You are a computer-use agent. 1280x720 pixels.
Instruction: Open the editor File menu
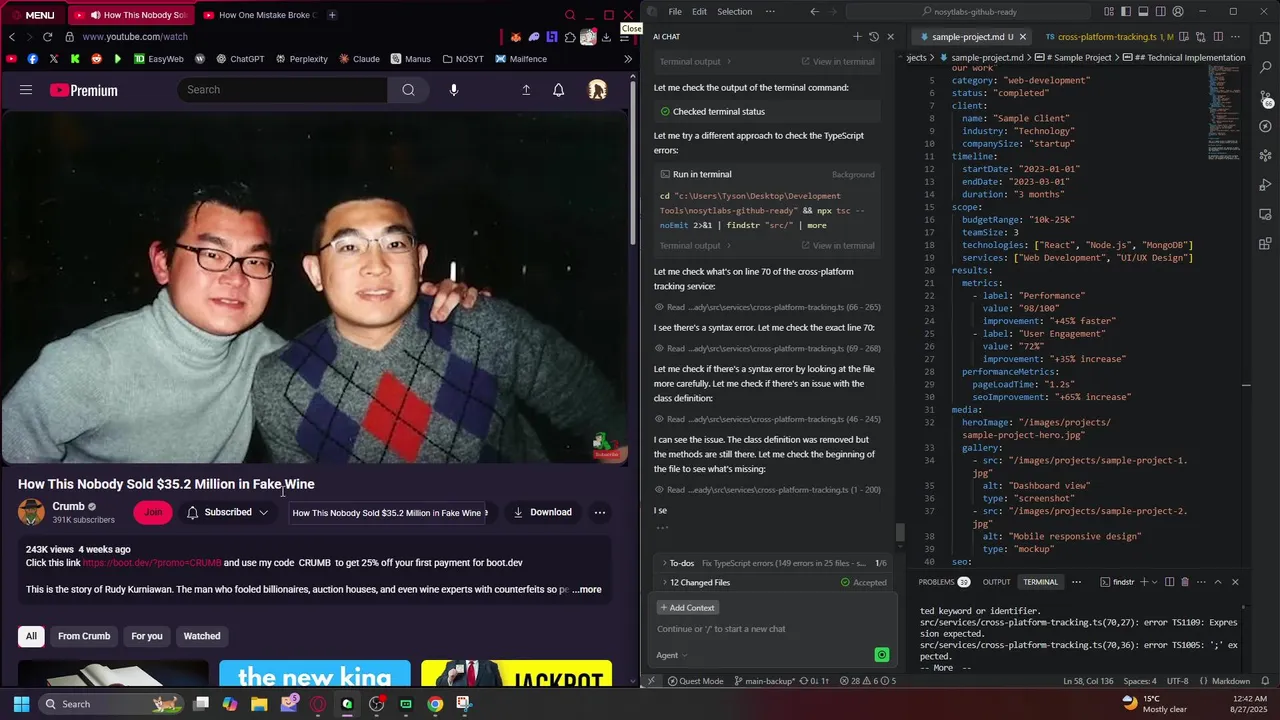coord(675,12)
